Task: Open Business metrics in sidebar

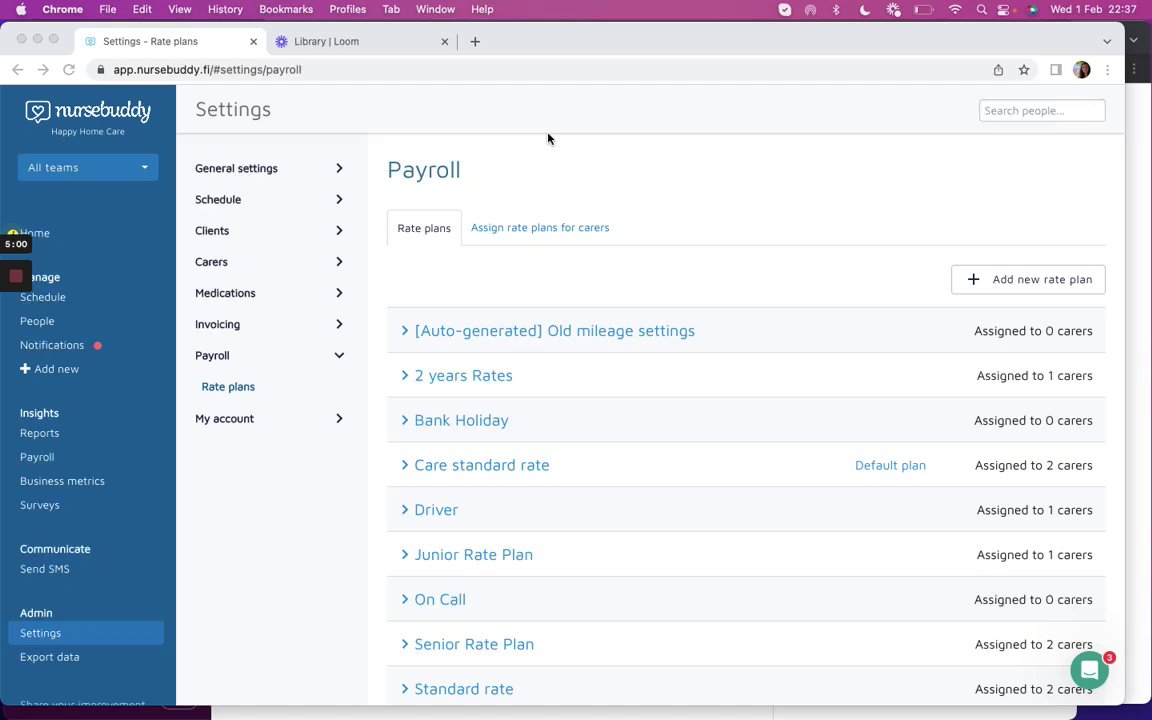Action: (x=62, y=481)
